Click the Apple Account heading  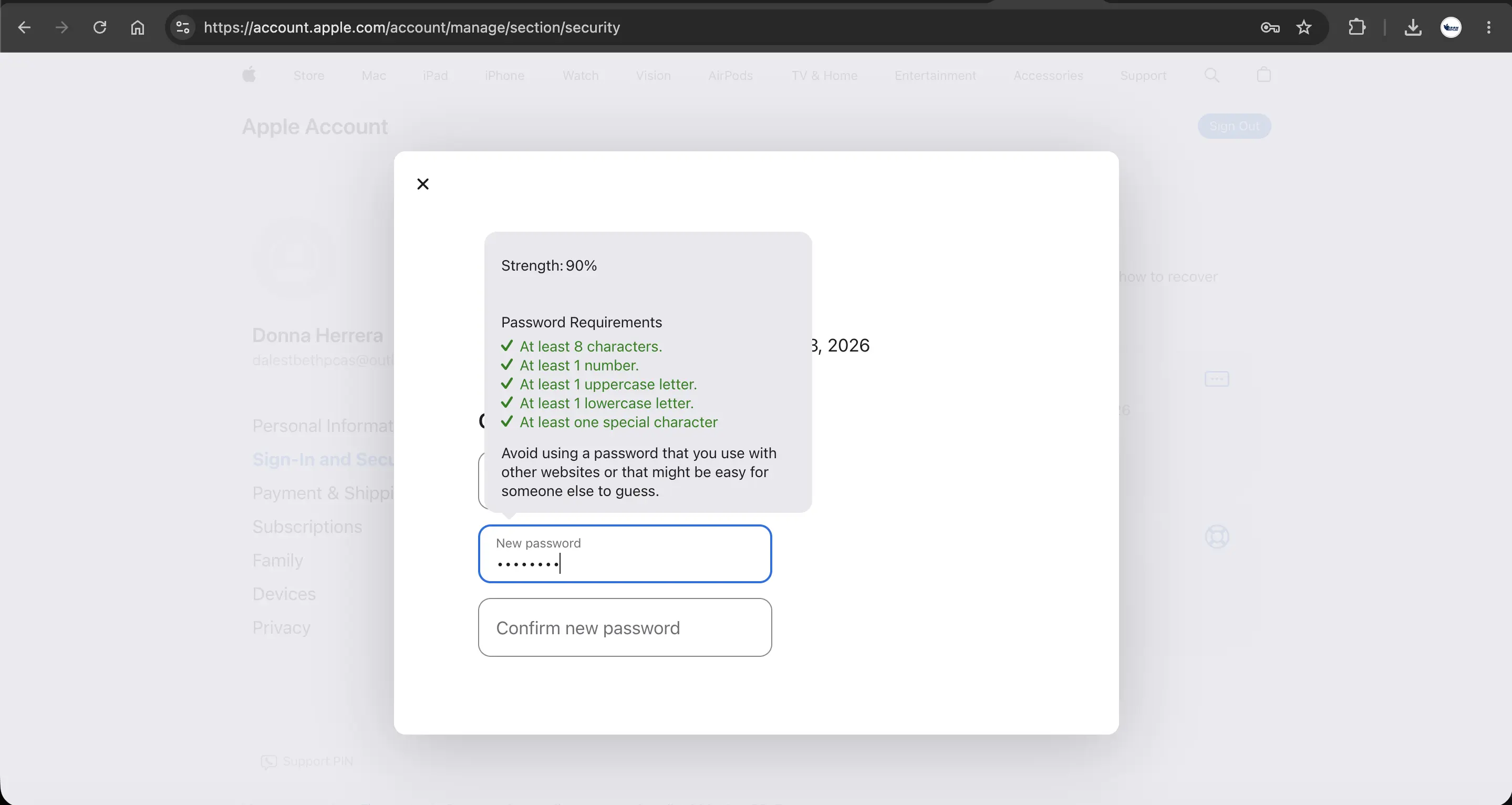pos(315,126)
